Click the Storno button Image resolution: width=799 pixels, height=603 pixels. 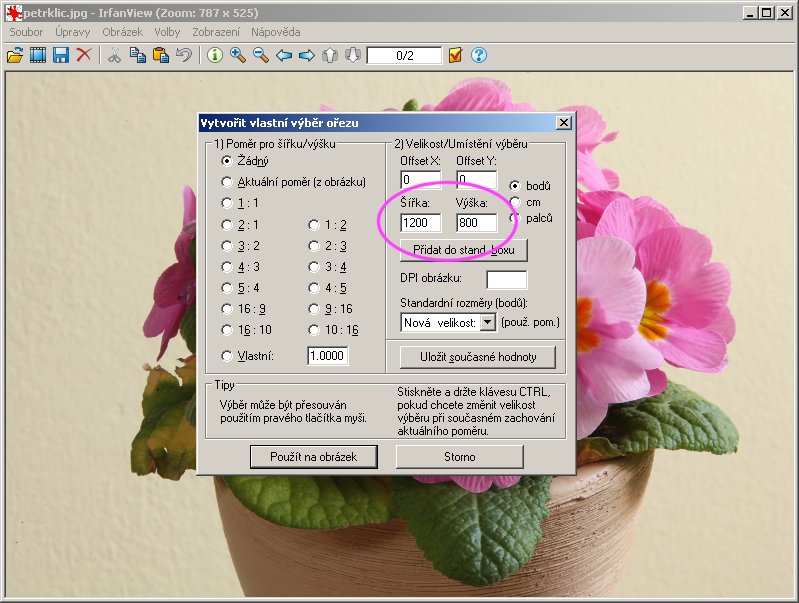(x=460, y=457)
